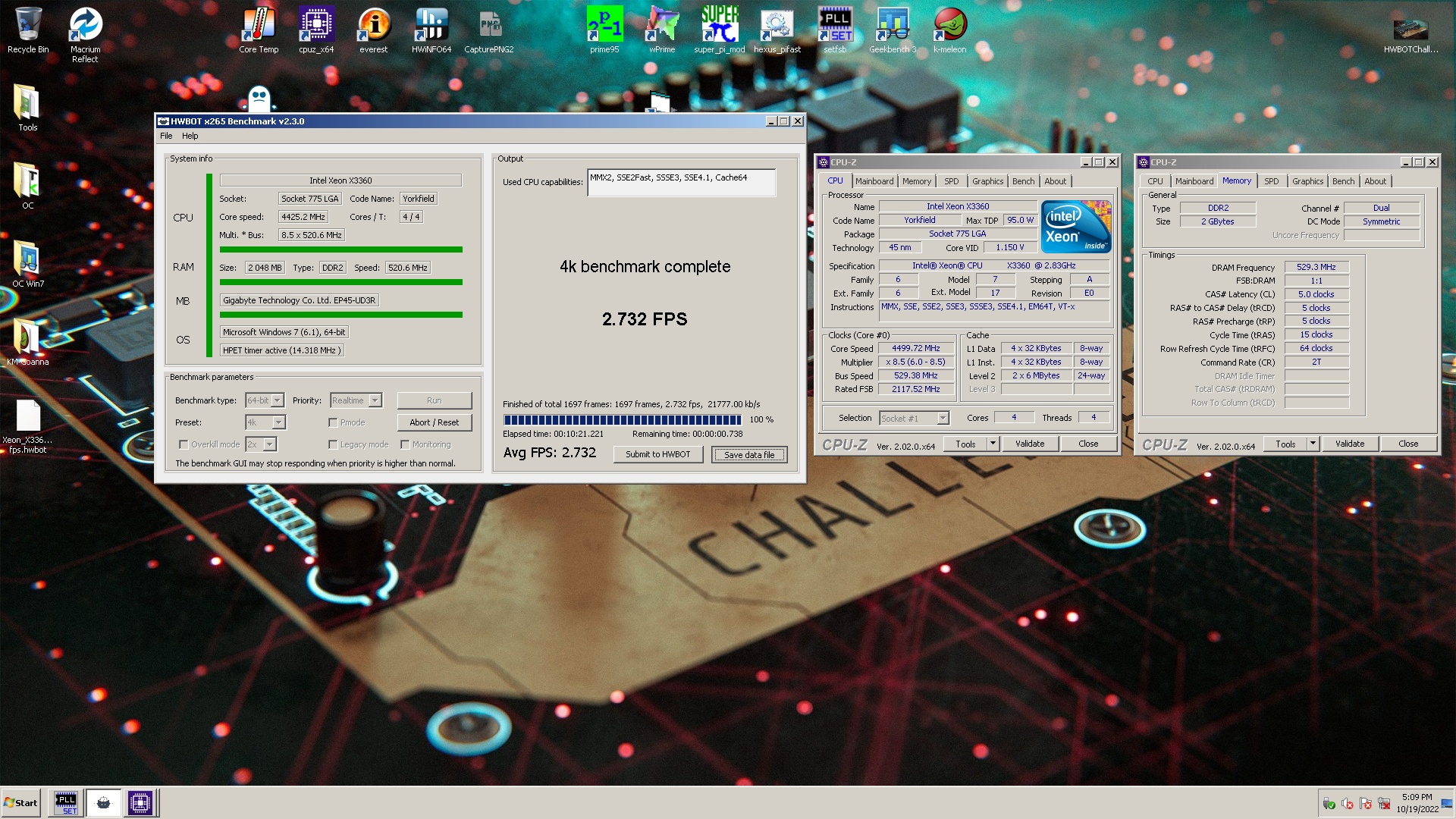Click the Intel Xeon inside logo
This screenshot has height=819, width=1456.
coord(1076,226)
